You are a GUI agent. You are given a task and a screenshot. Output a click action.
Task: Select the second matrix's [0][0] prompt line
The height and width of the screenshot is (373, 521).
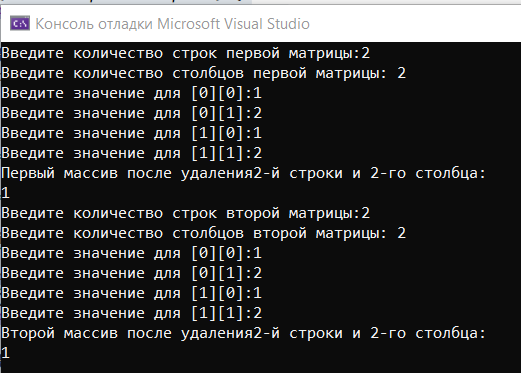132,253
